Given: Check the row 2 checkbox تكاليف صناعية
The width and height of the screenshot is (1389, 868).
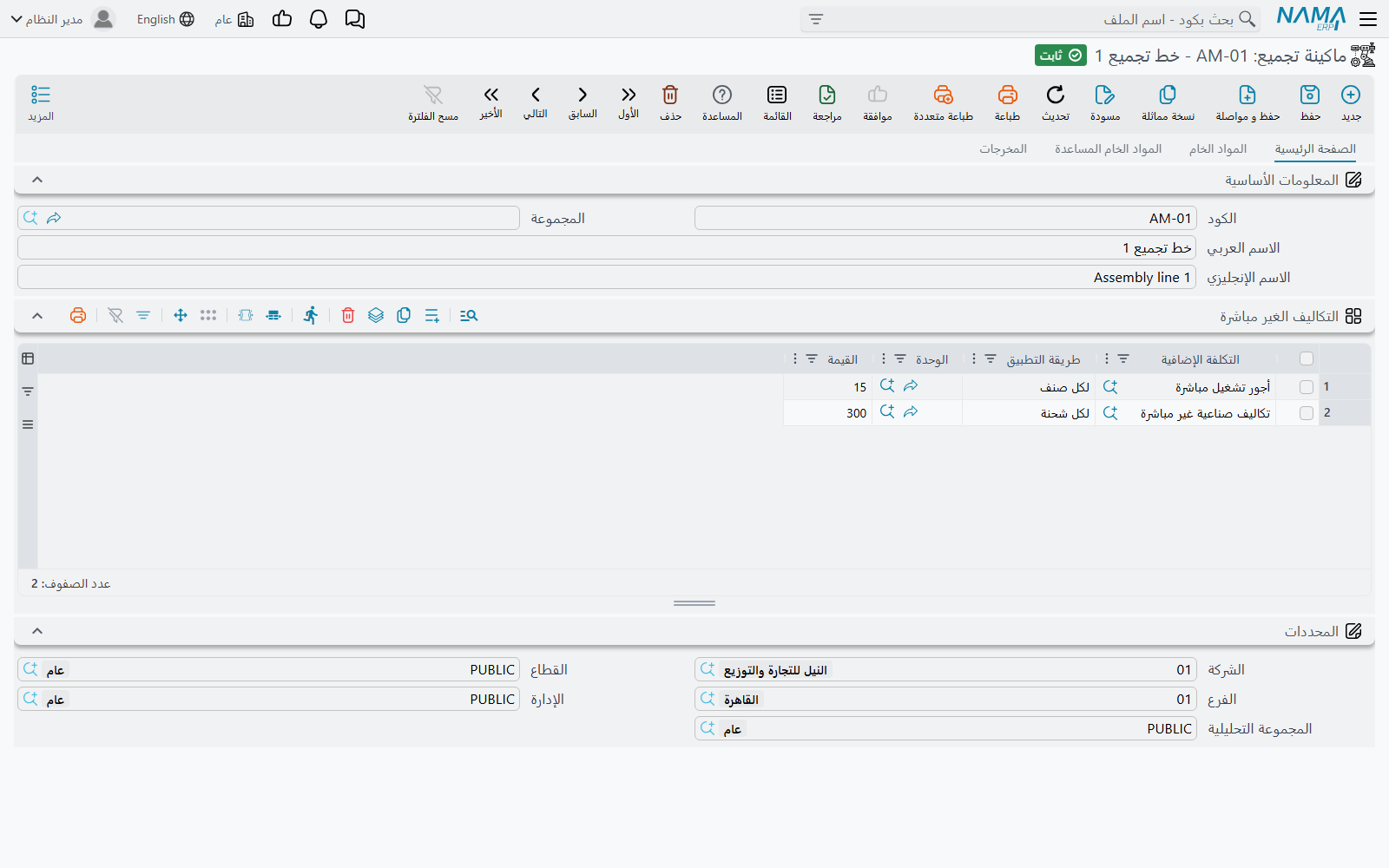Looking at the screenshot, I should [1307, 413].
